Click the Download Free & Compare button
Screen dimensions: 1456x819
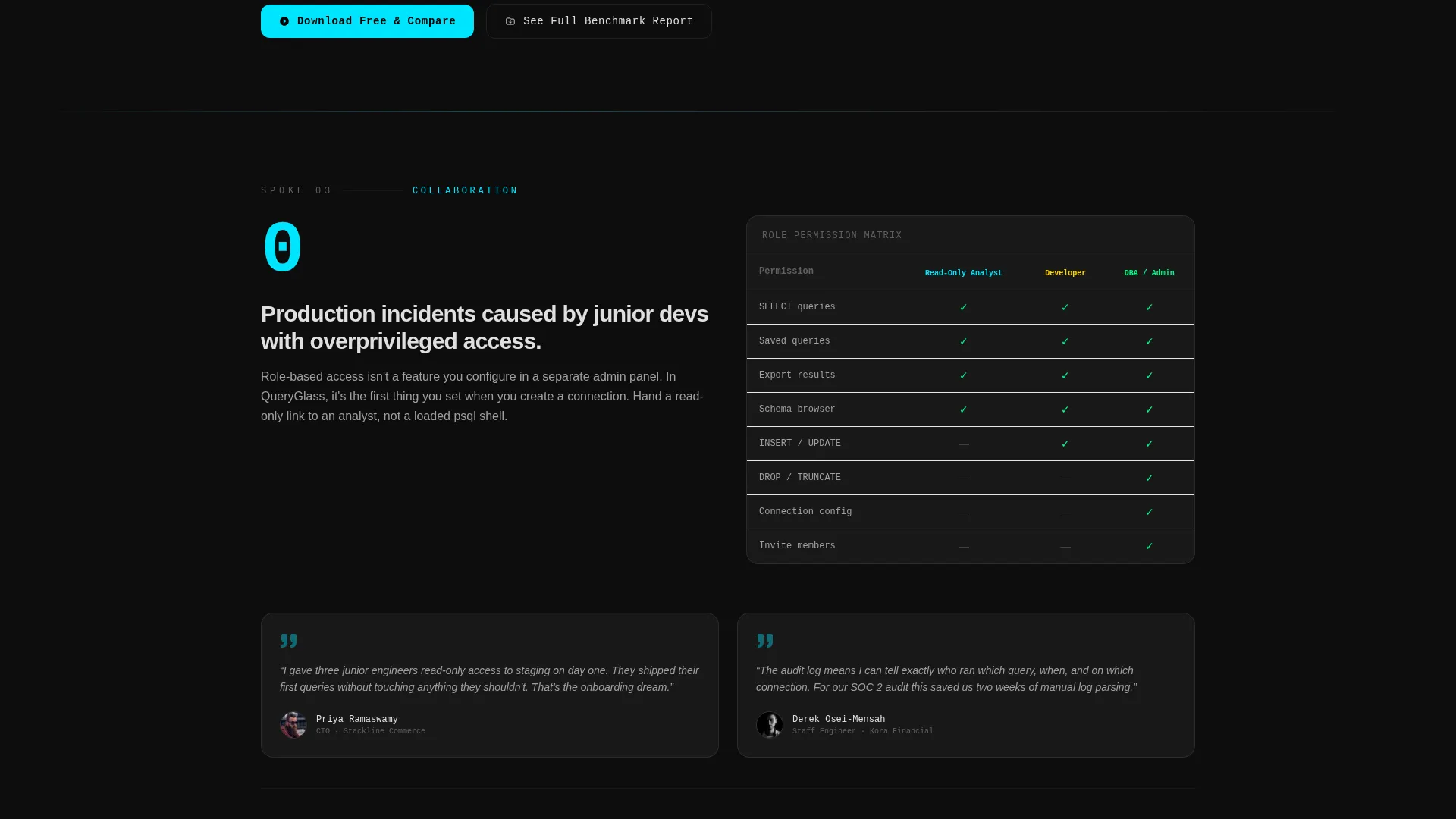tap(367, 21)
